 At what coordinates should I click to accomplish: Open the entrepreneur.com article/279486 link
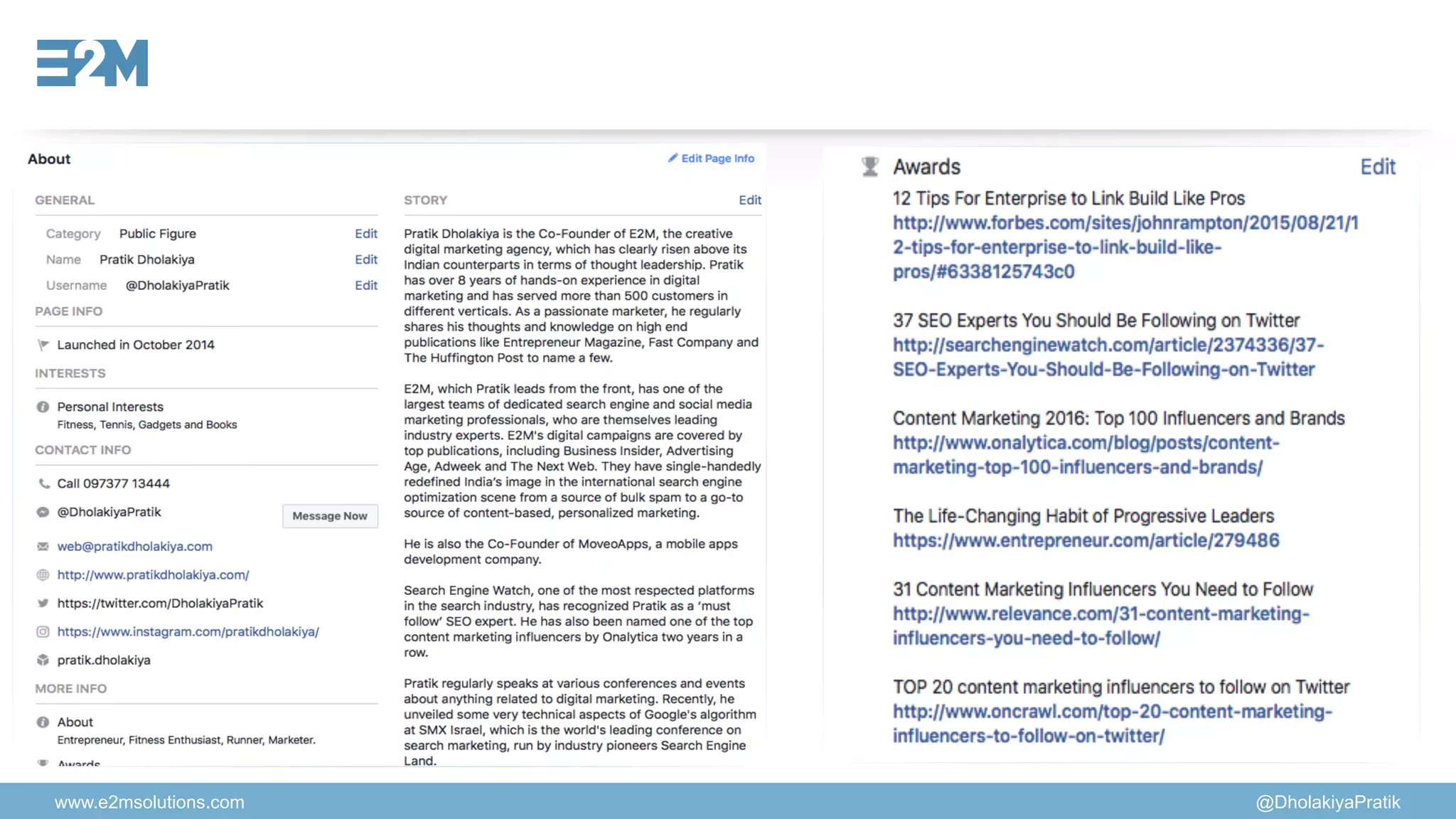tap(1086, 540)
